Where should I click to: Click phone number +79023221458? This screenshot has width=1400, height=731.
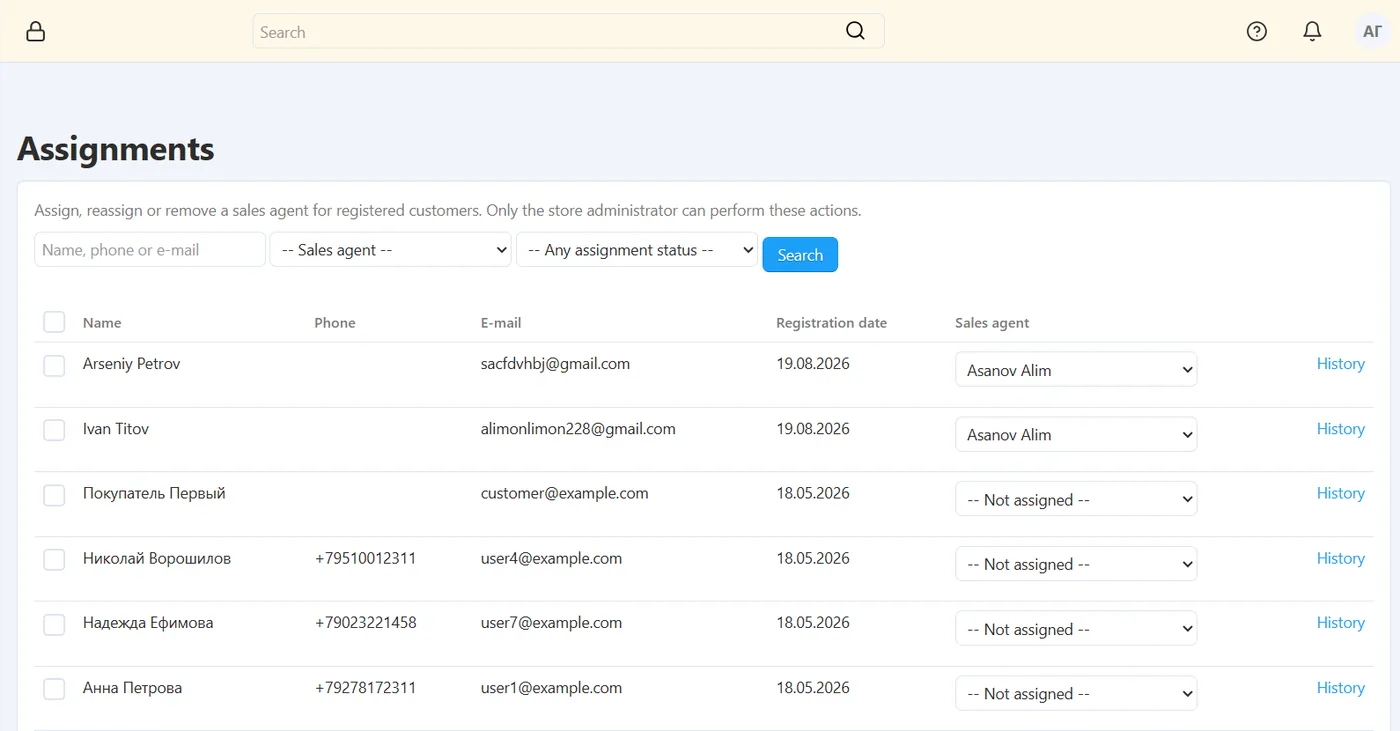pyautogui.click(x=365, y=623)
